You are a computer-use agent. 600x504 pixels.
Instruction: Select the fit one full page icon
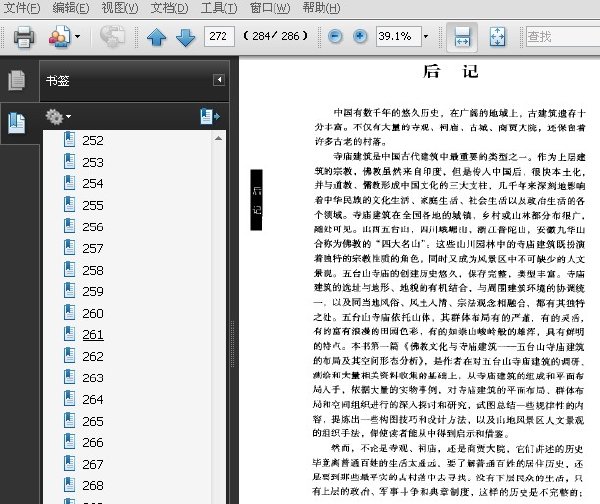click(x=497, y=37)
